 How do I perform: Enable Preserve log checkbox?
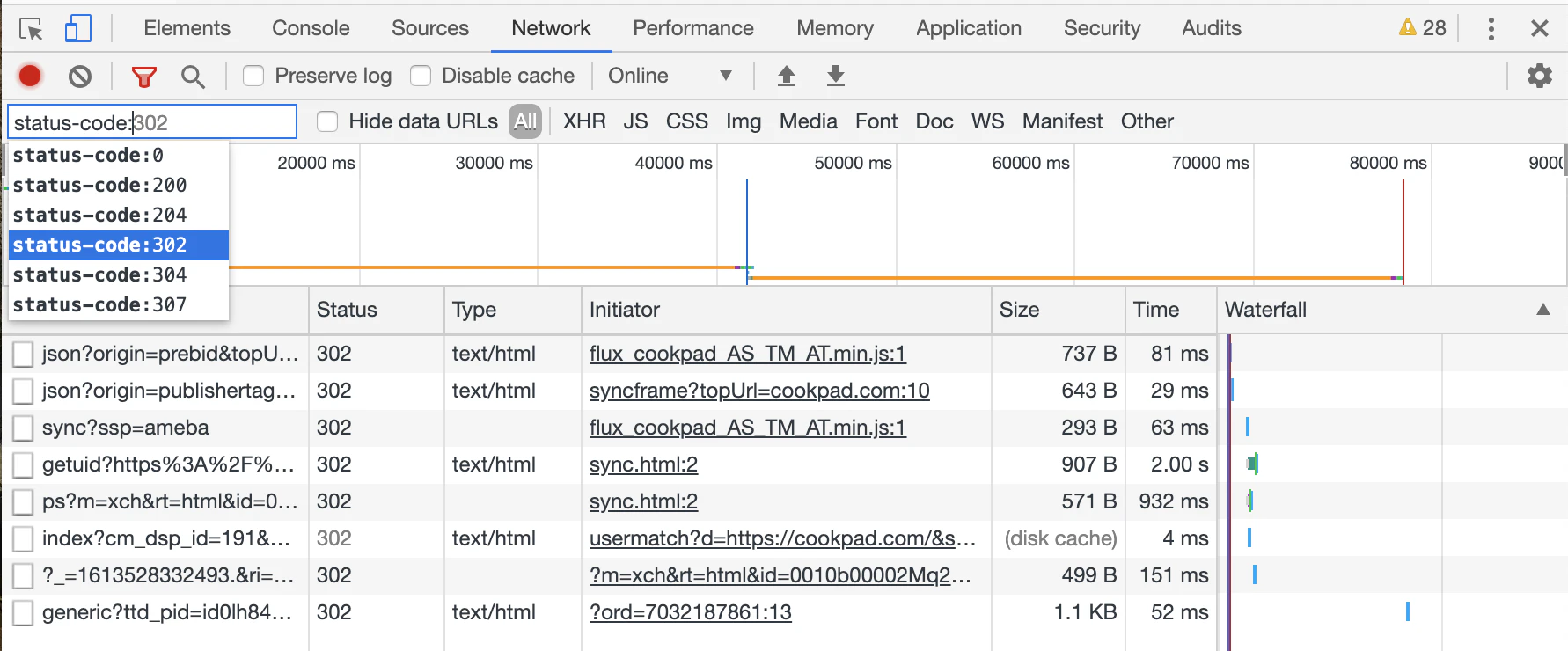click(x=253, y=76)
